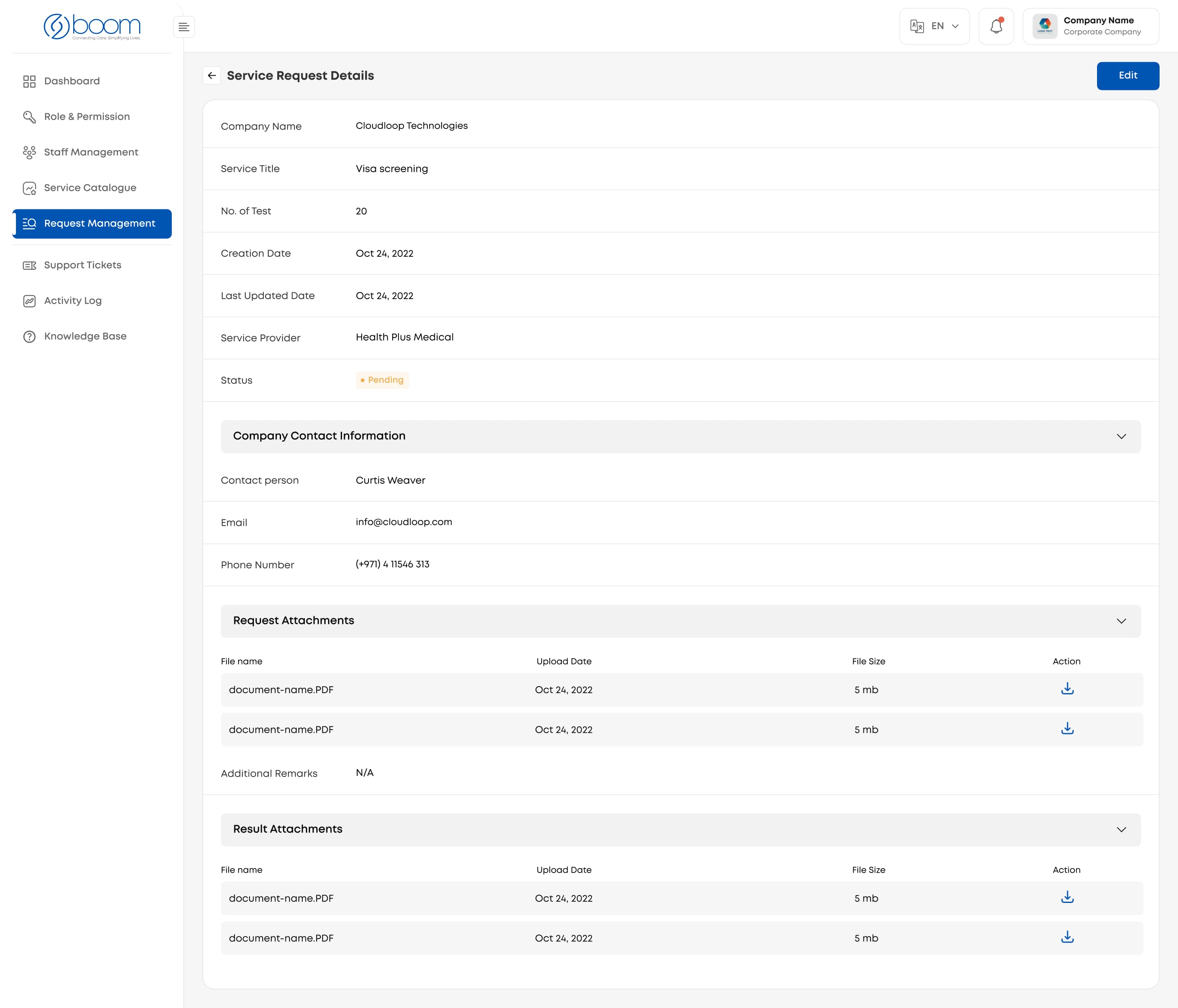
Task: Select Request Management menu item
Action: (x=92, y=223)
